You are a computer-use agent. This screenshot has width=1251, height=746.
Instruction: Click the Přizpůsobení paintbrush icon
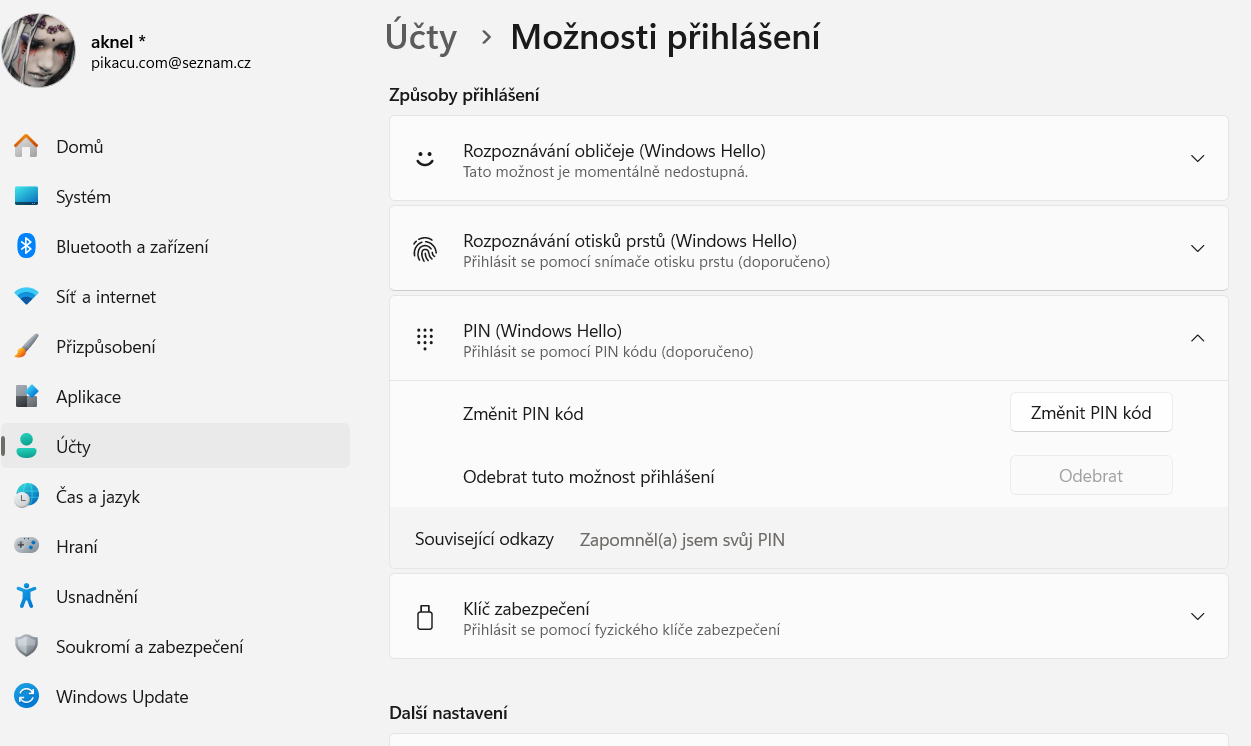tap(27, 346)
